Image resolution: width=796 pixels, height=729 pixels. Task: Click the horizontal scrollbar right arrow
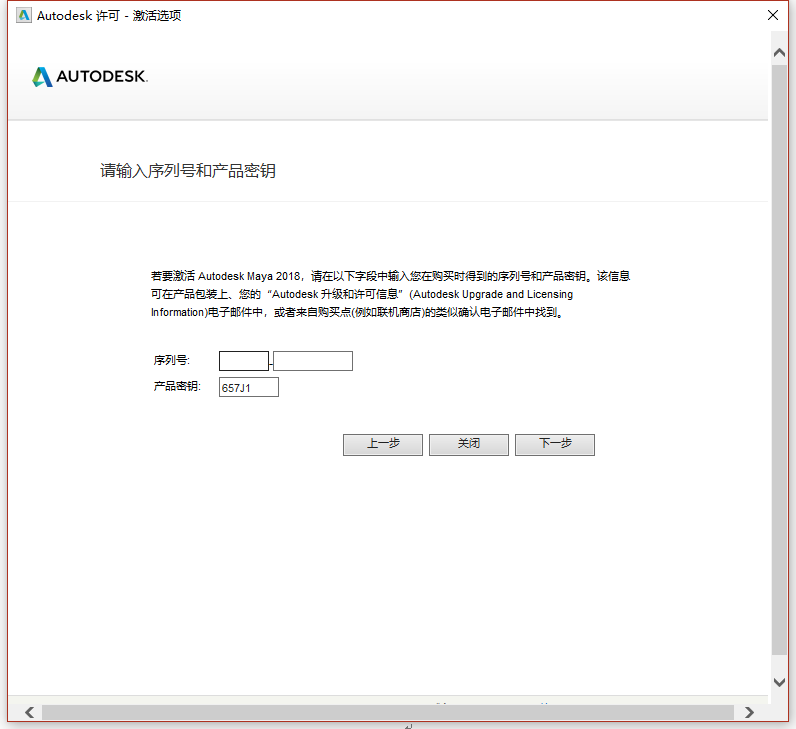[749, 712]
